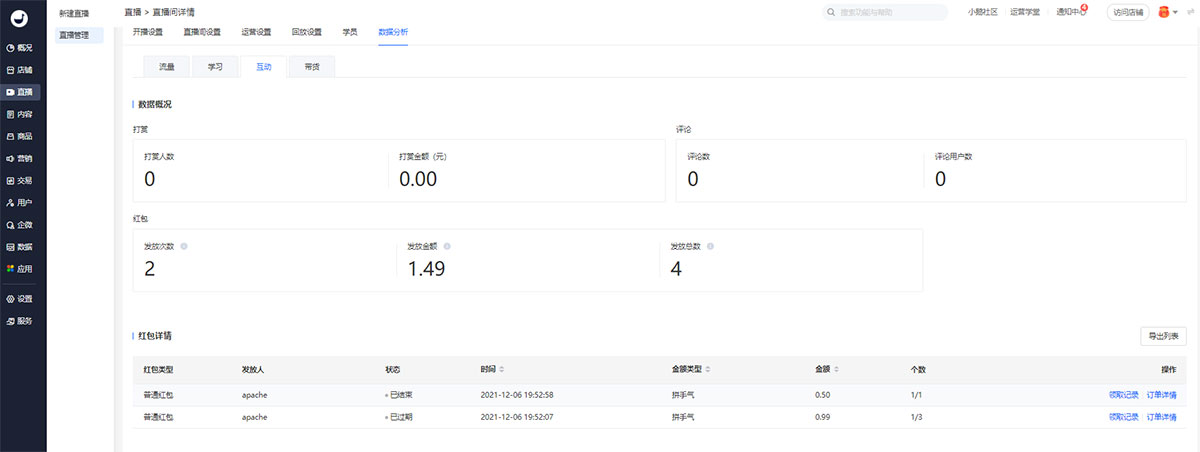This screenshot has width=1200, height=452.
Task: Open 概况 overview in the sidebar
Action: 20,48
